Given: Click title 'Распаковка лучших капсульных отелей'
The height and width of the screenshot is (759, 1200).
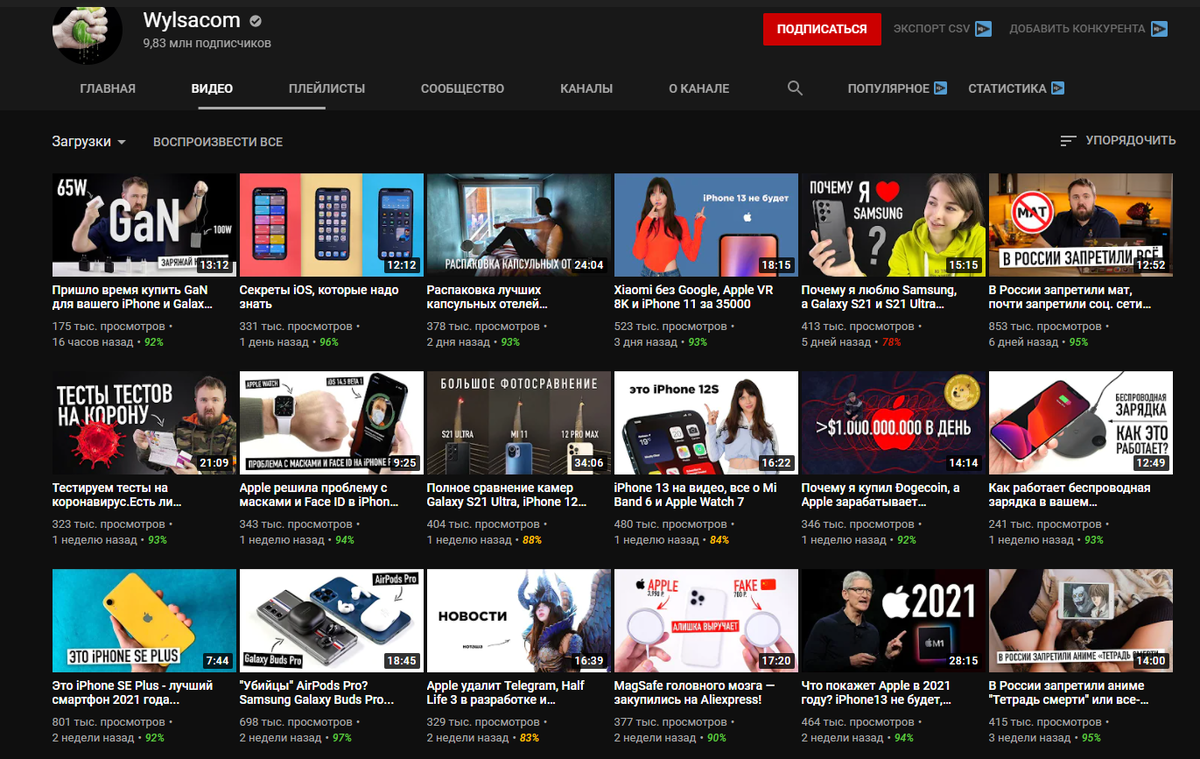Looking at the screenshot, I should click(x=487, y=297).
